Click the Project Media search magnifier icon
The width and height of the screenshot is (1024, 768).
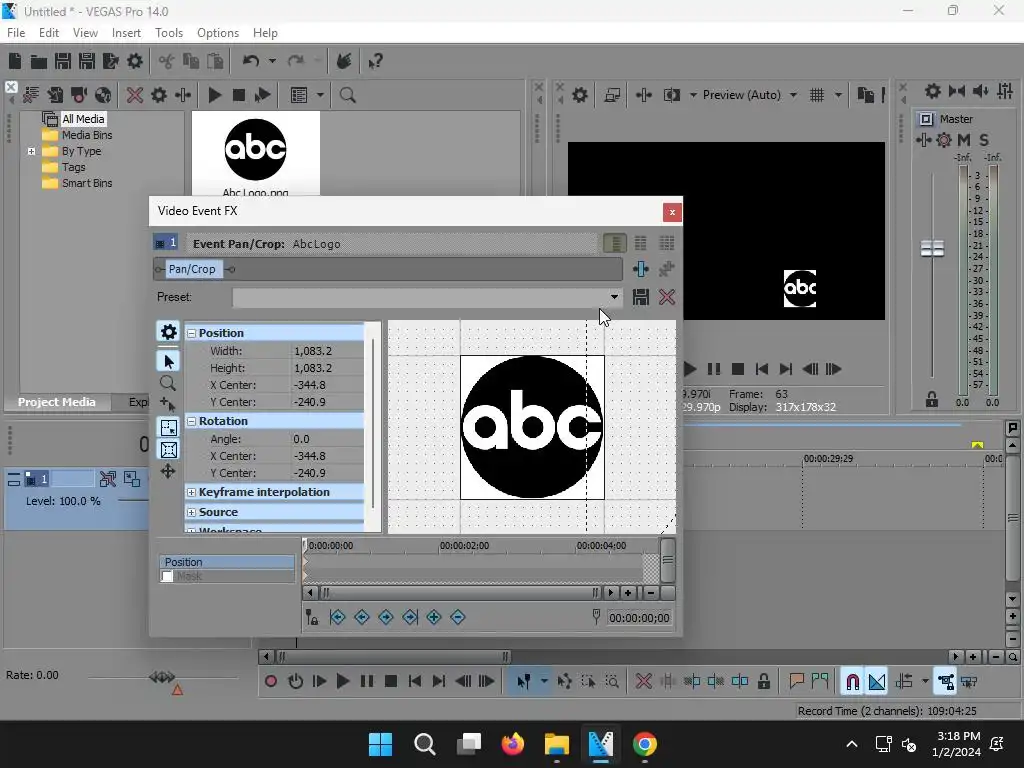pos(347,95)
